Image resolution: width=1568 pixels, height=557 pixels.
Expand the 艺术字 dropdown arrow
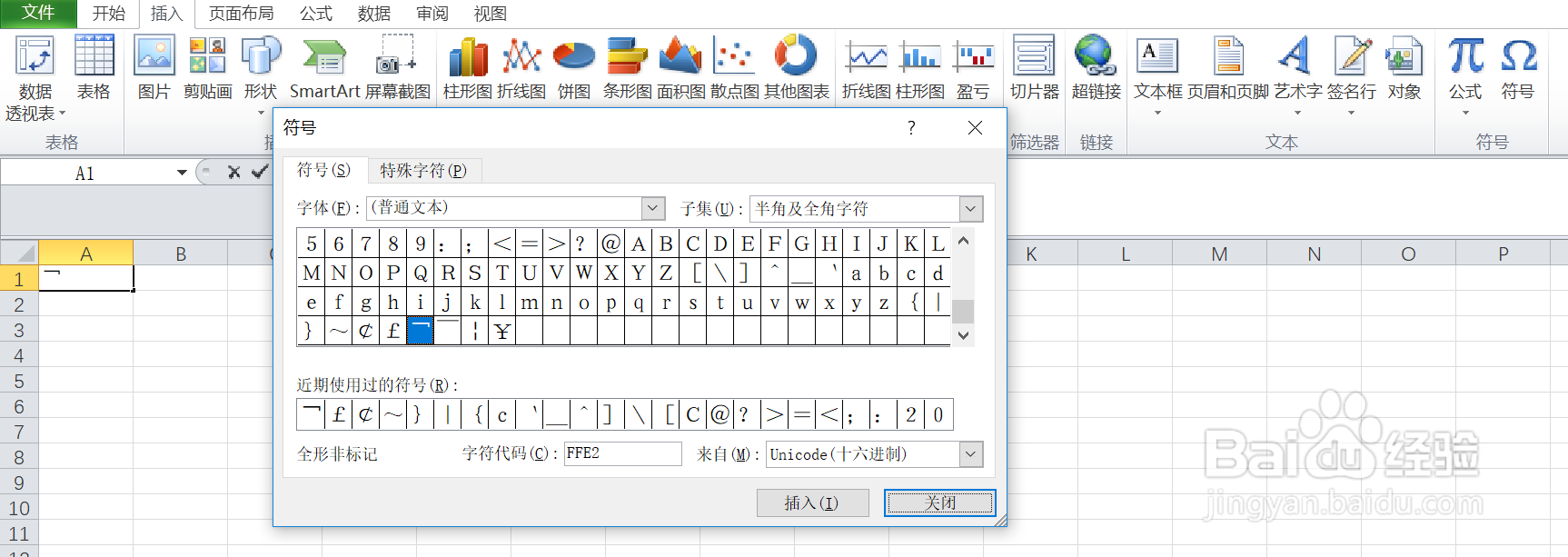(1297, 113)
